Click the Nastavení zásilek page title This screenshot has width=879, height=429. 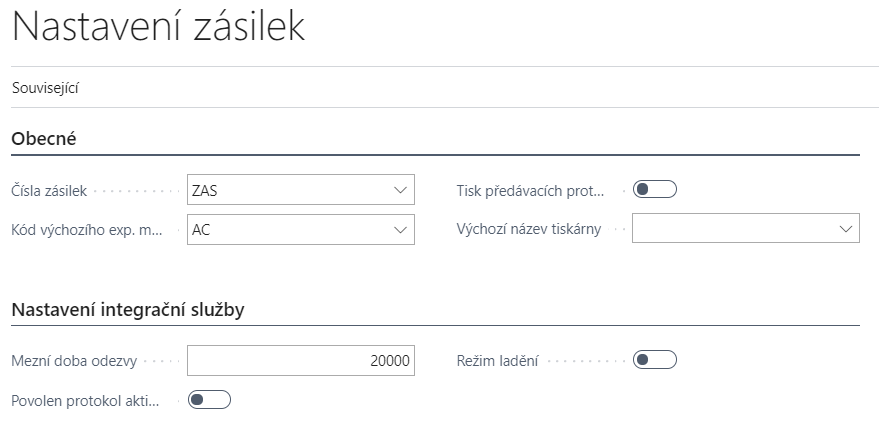tap(158, 28)
